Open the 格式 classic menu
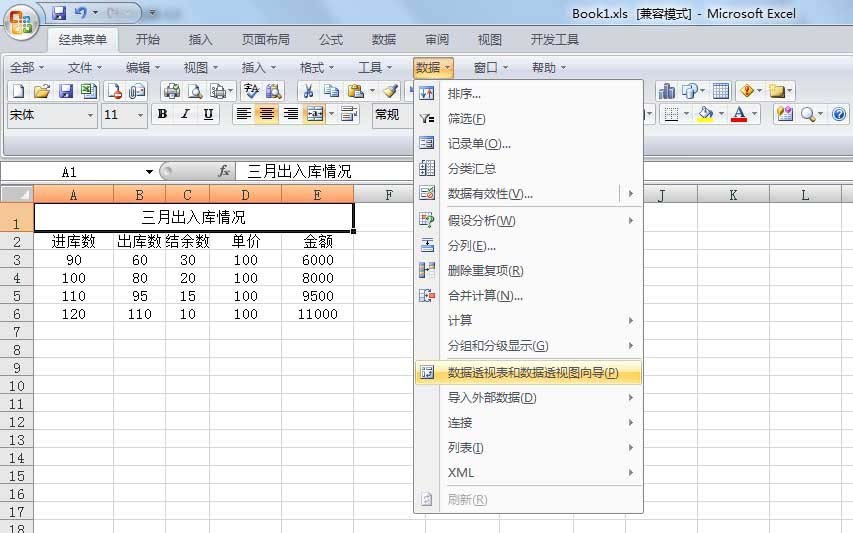The image size is (853, 533). (x=317, y=67)
